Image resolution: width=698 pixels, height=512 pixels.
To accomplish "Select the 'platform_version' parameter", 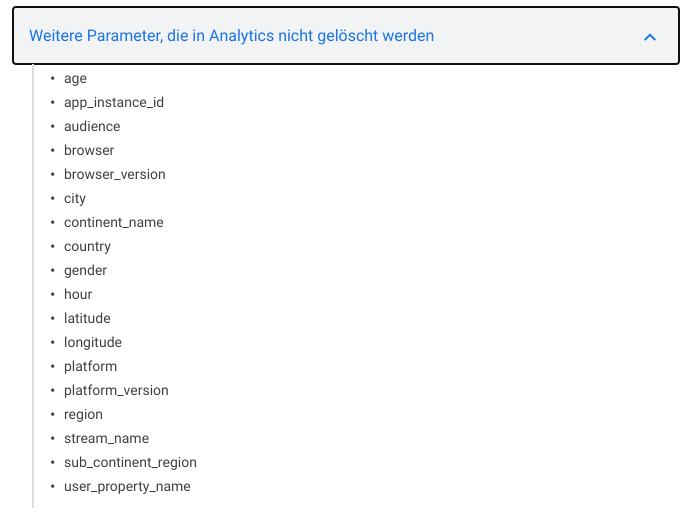I will point(116,390).
